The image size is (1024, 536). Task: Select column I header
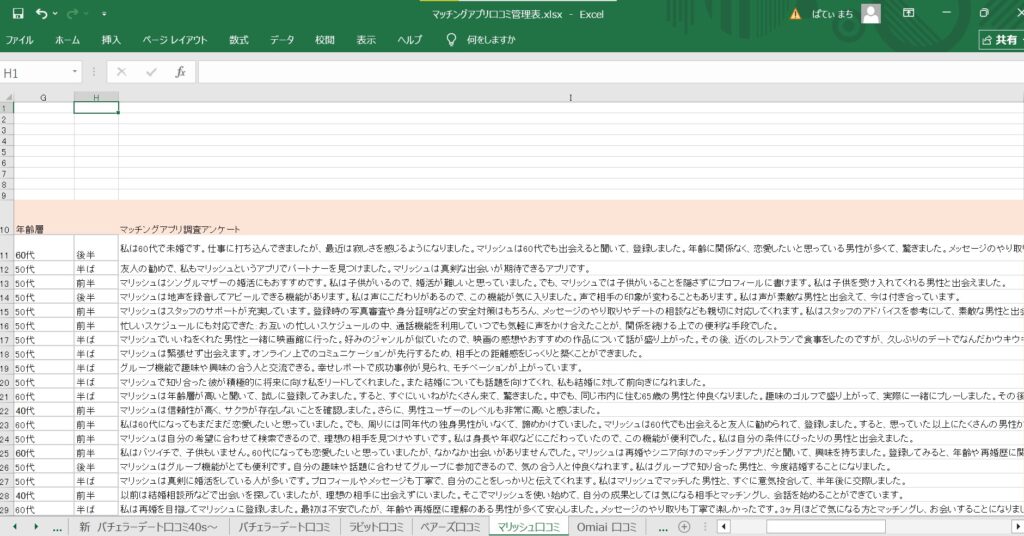click(571, 97)
